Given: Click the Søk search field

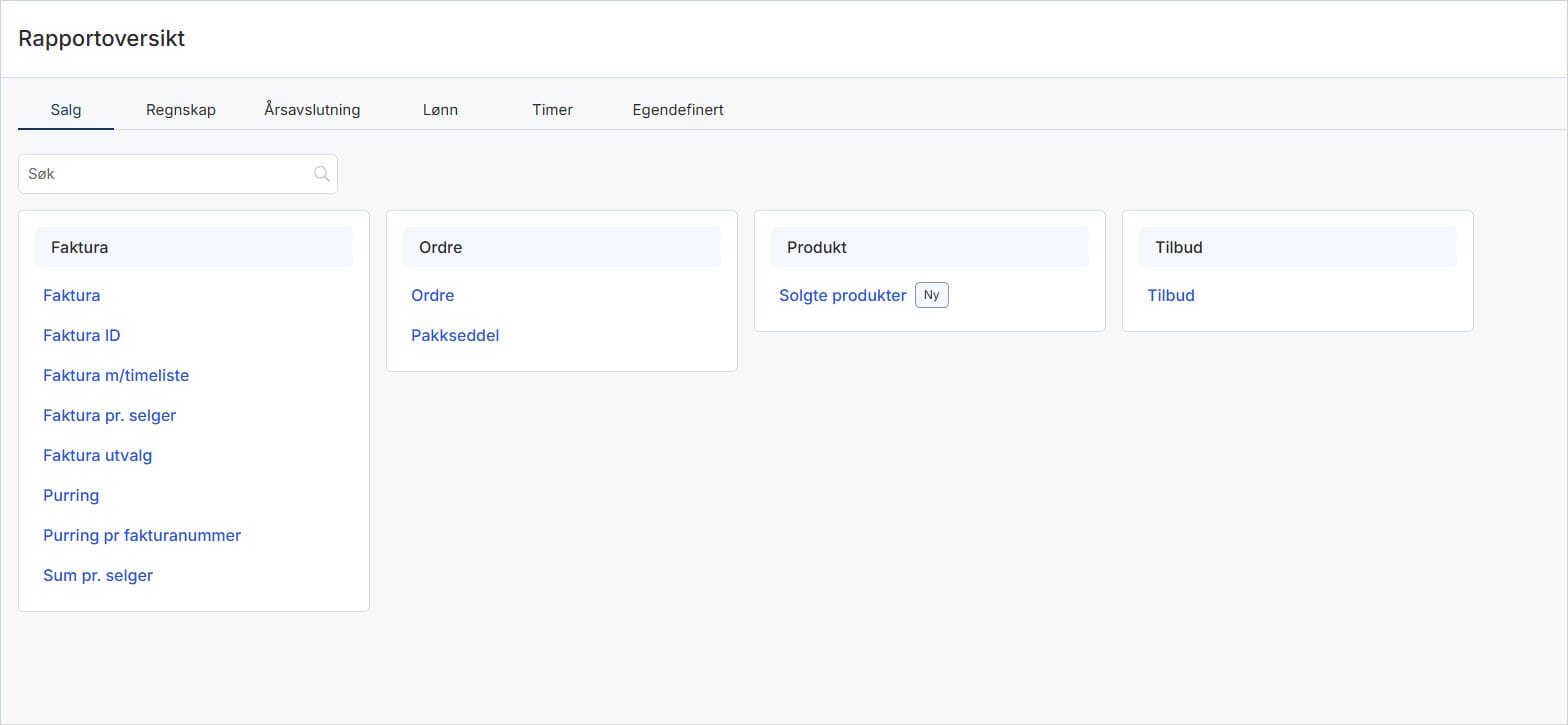Looking at the screenshot, I should pyautogui.click(x=165, y=174).
